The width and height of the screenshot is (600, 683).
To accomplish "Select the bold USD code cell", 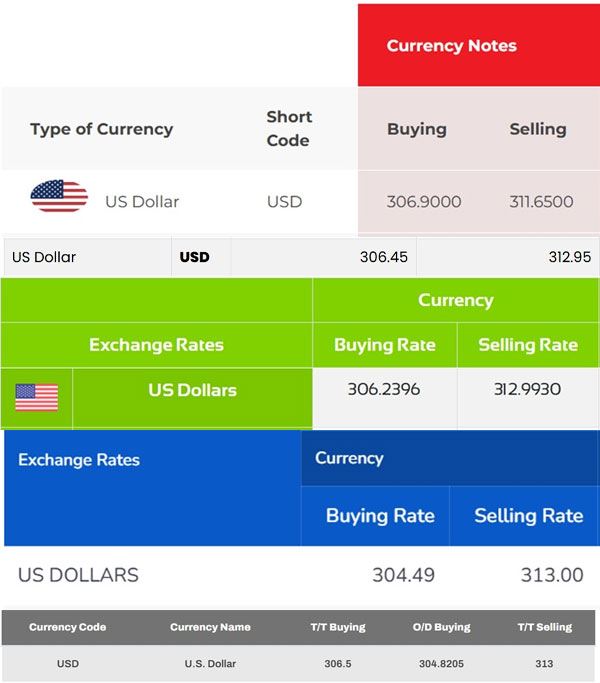I will 195,257.
